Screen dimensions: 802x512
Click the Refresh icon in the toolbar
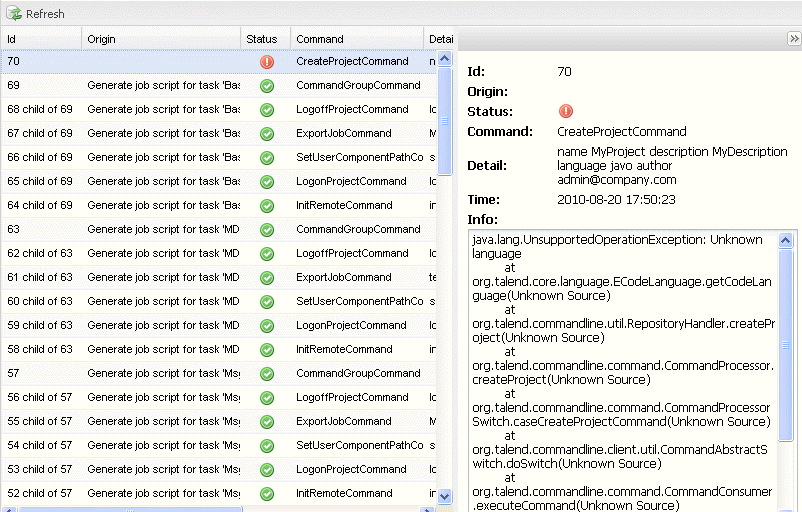coord(15,14)
